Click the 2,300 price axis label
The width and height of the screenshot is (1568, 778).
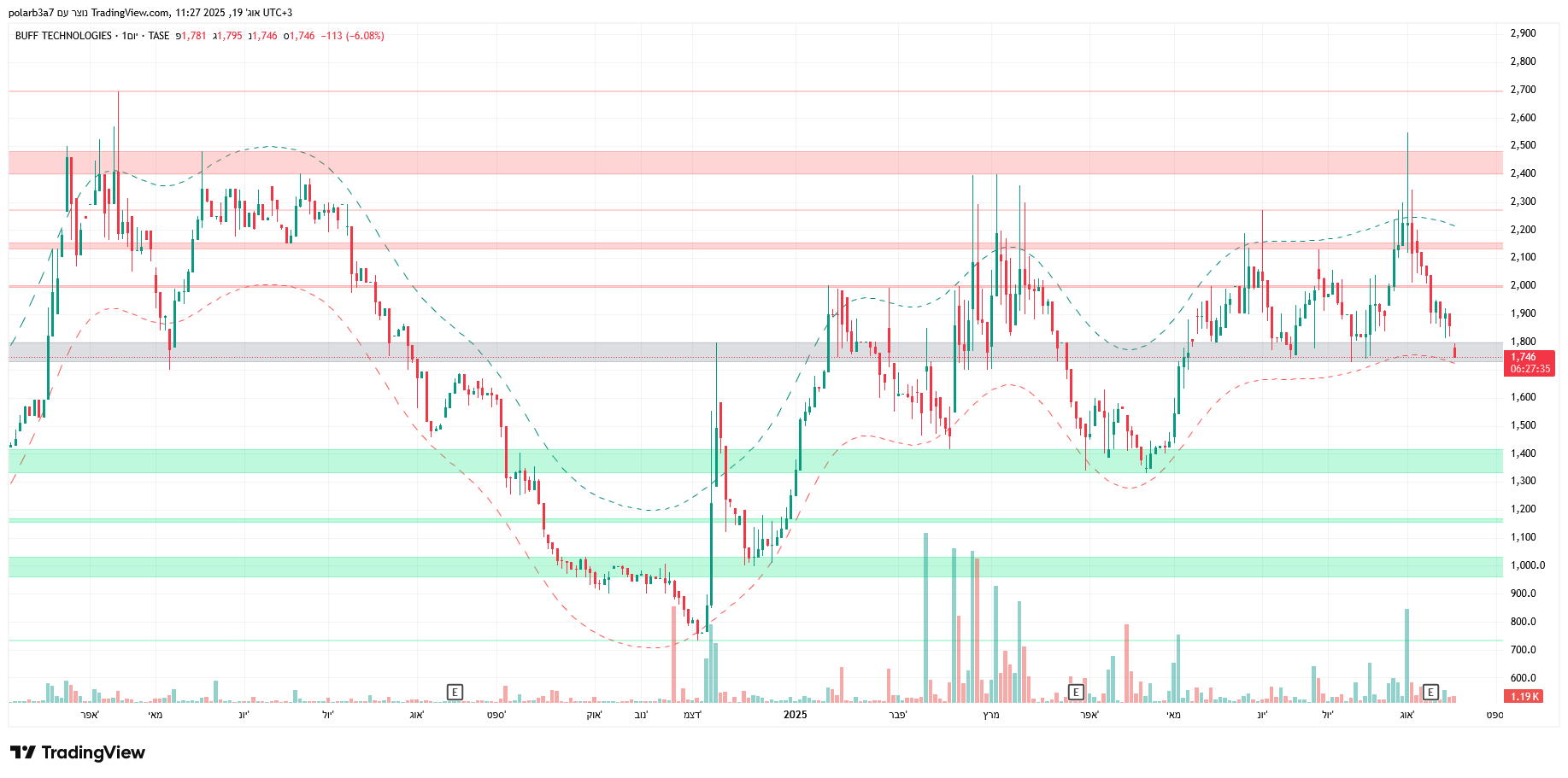tap(1523, 202)
